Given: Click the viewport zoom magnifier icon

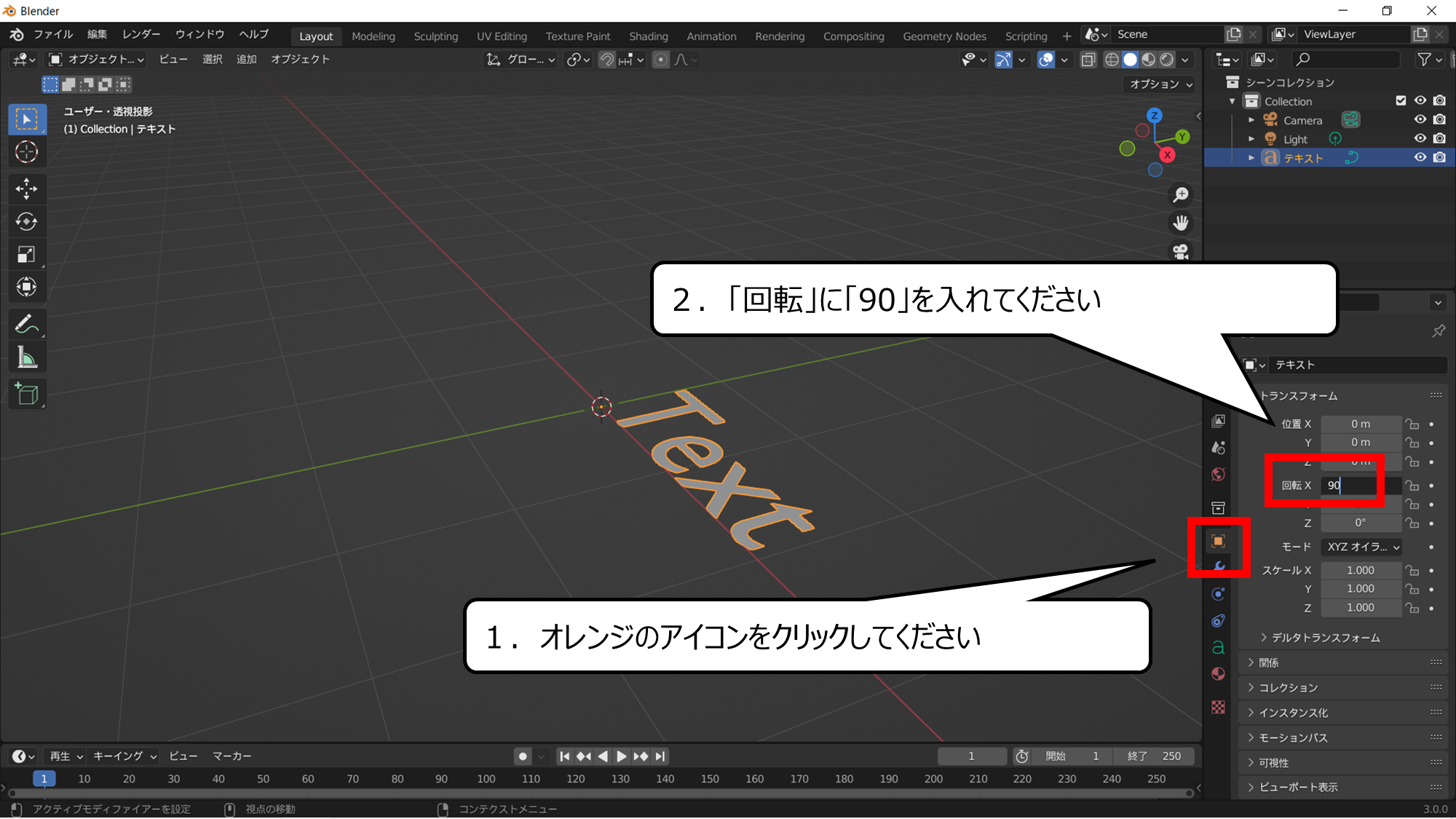Looking at the screenshot, I should point(1180,195).
